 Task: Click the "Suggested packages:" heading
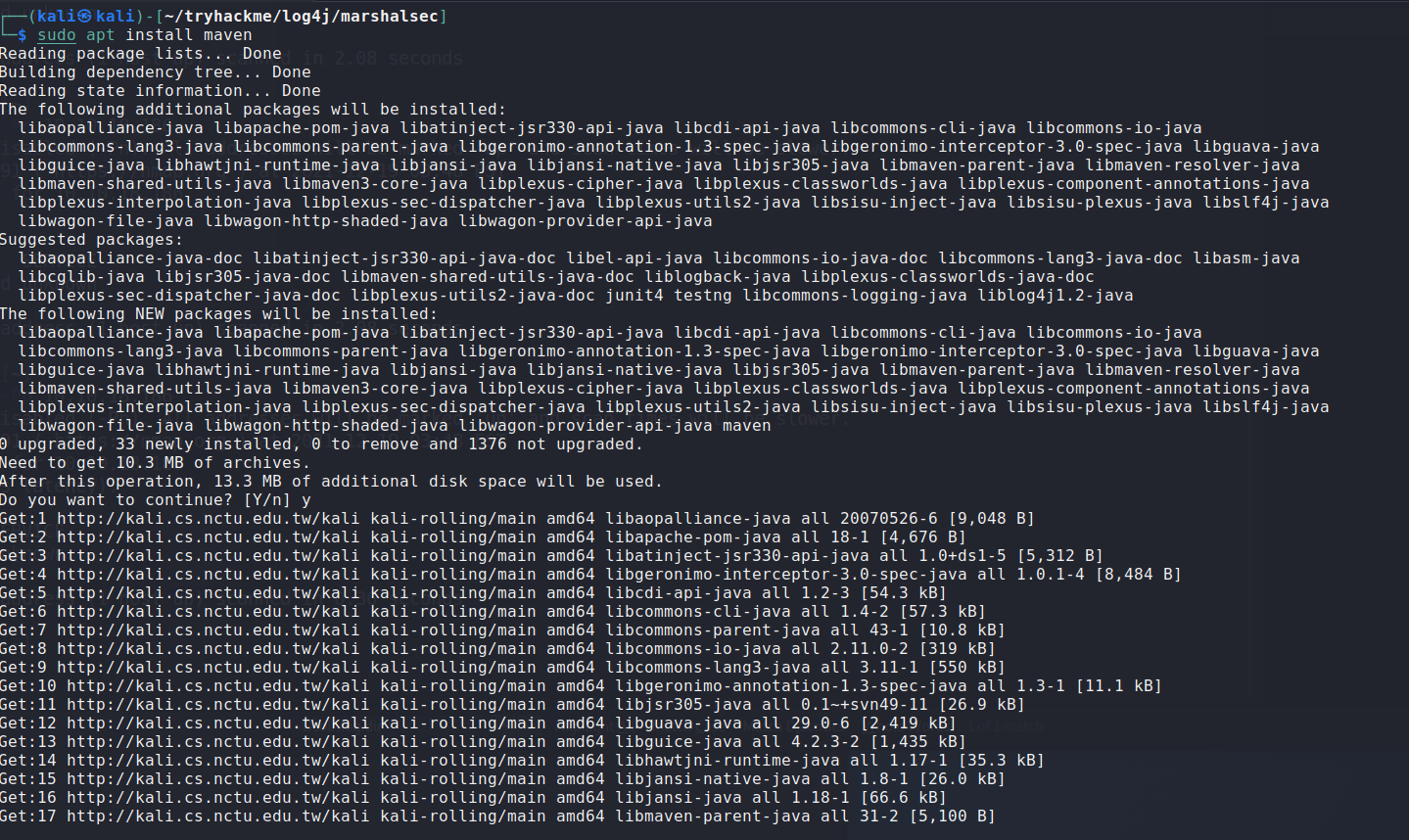(x=91, y=240)
